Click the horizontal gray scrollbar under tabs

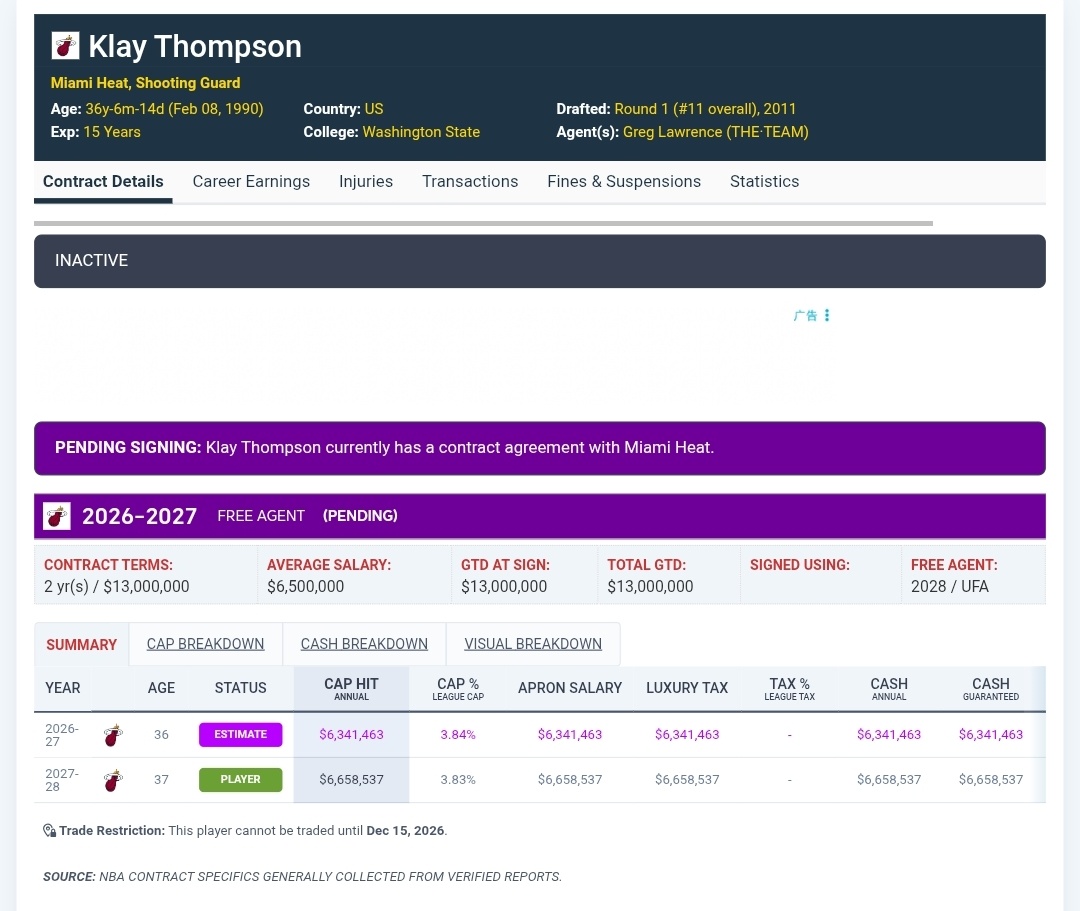pyautogui.click(x=484, y=223)
